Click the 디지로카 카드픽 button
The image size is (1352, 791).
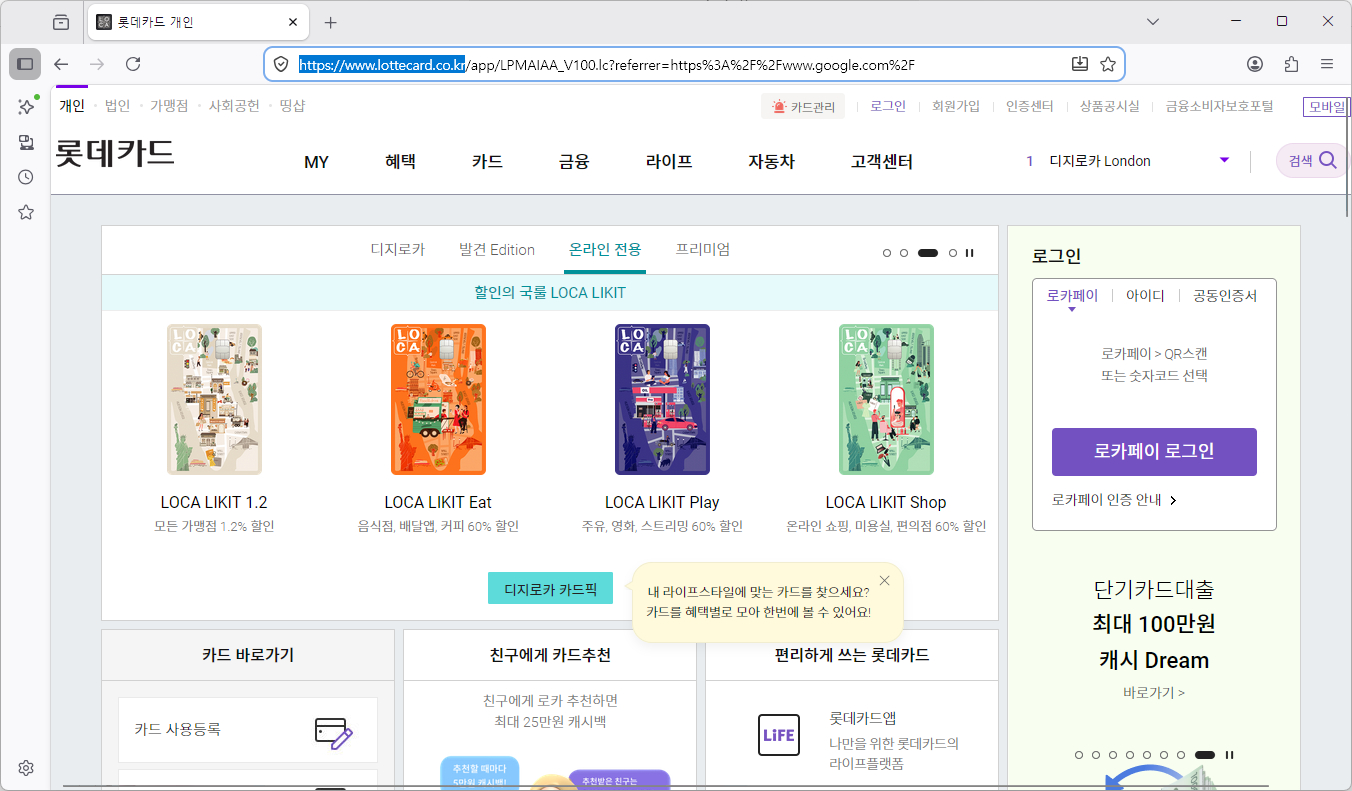click(550, 589)
